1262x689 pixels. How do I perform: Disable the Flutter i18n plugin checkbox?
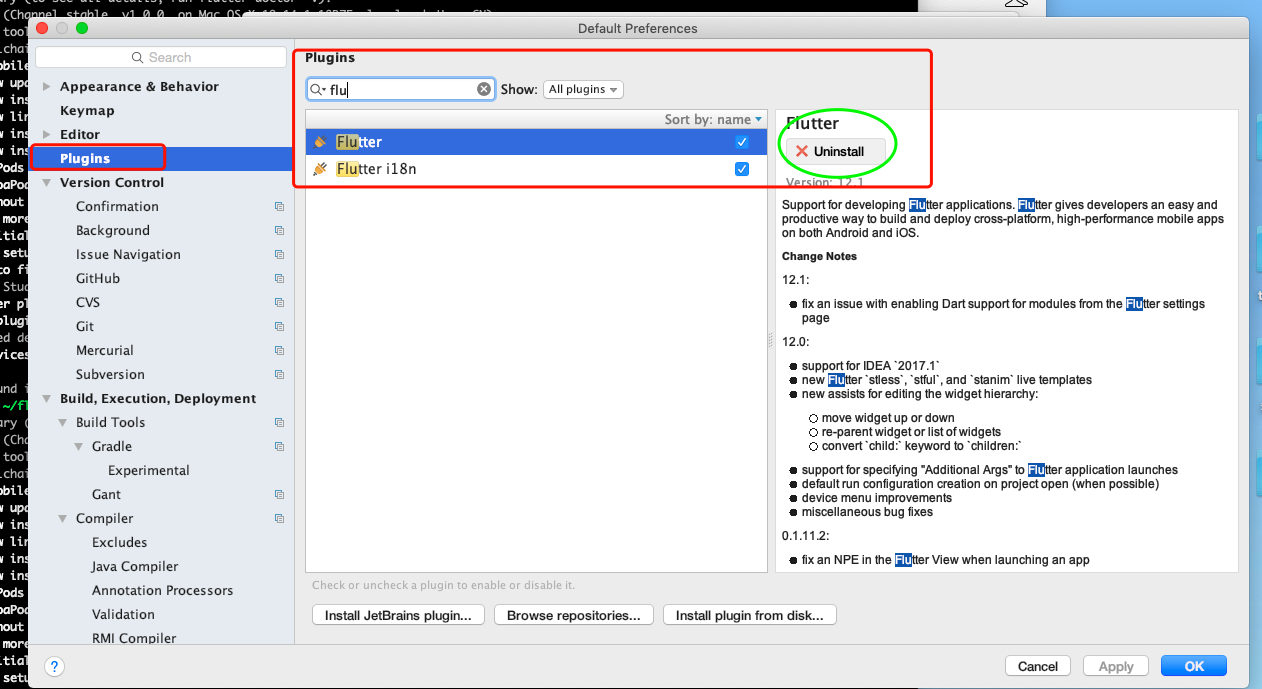point(742,169)
